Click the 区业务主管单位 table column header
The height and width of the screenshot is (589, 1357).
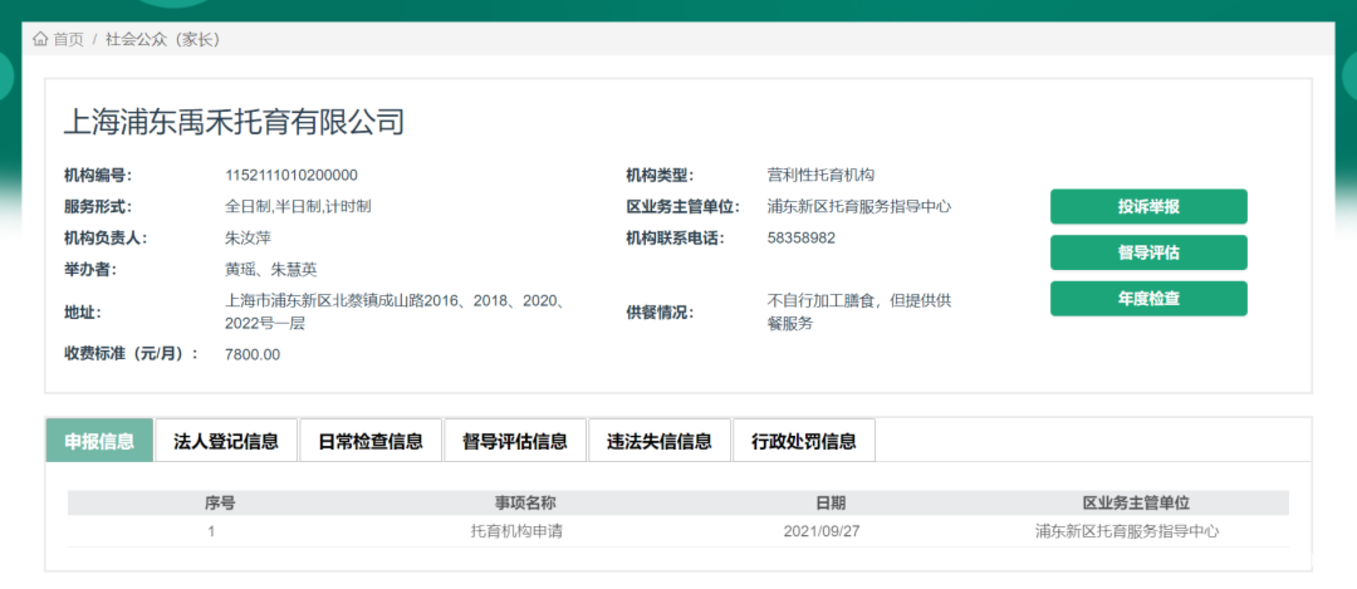click(1136, 503)
